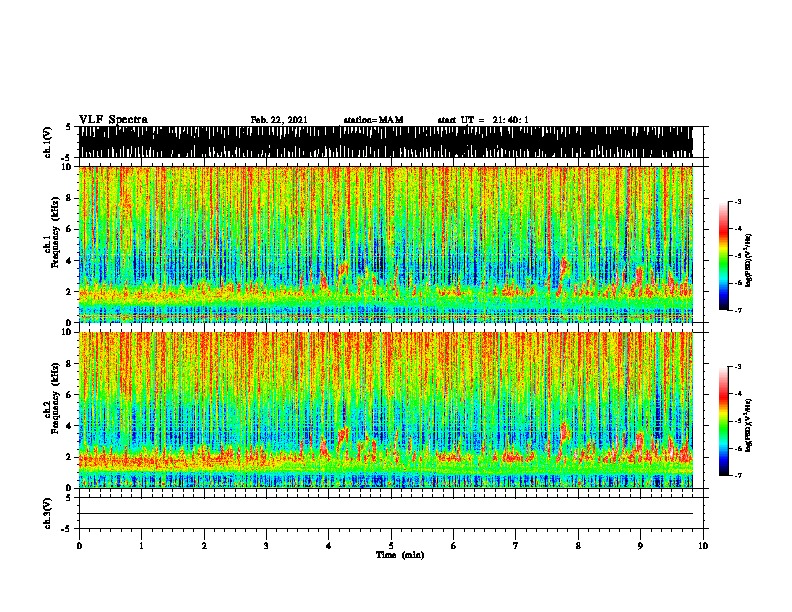Click the "2" kHz tick of ch.1 spectrogram
Screen dimensions: 792x612
point(70,292)
